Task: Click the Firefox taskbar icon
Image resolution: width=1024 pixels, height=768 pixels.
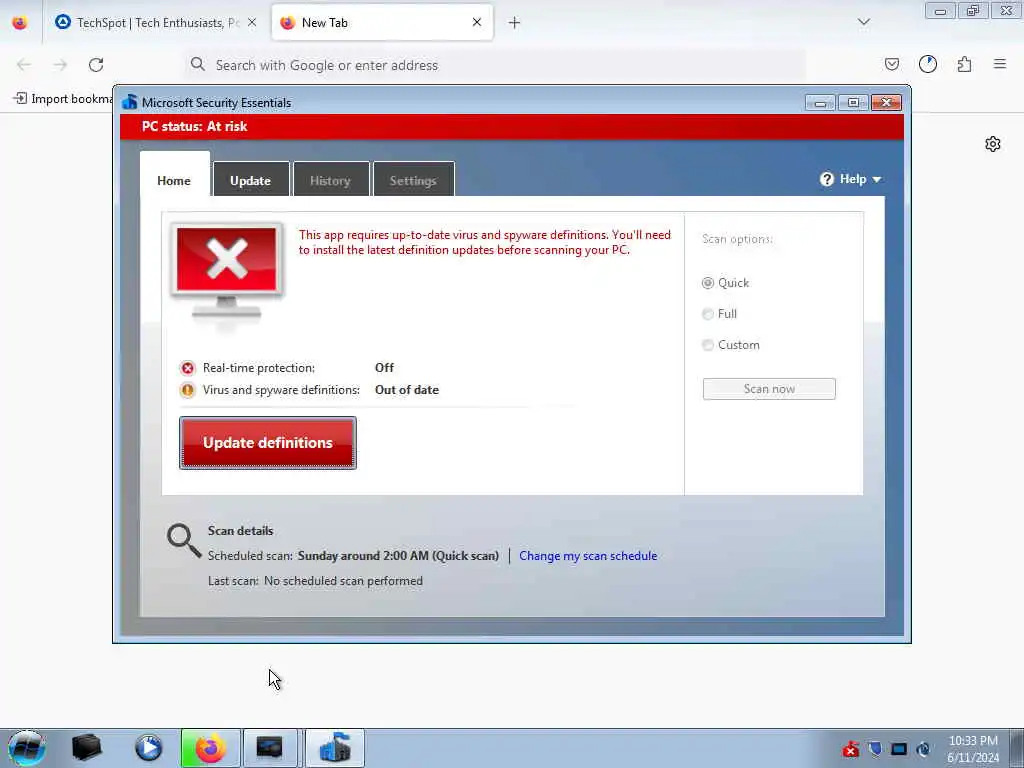Action: tap(210, 748)
